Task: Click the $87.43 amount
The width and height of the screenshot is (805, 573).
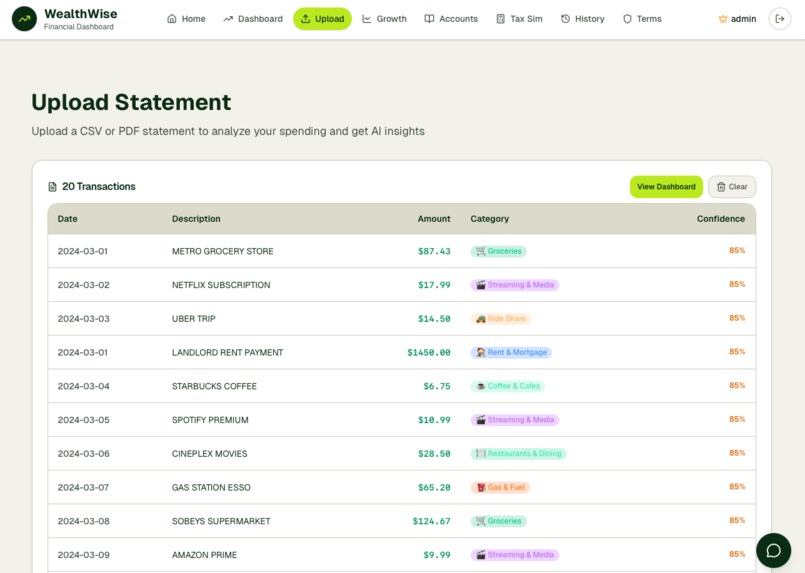Action: tap(434, 251)
